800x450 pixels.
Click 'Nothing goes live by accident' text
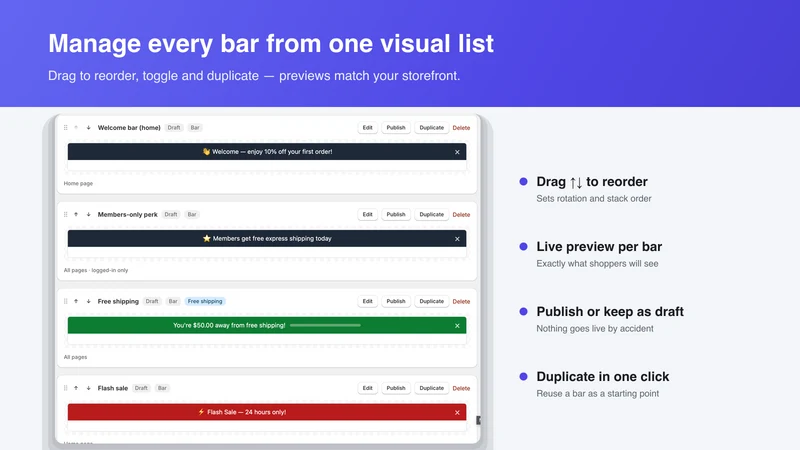595,329
